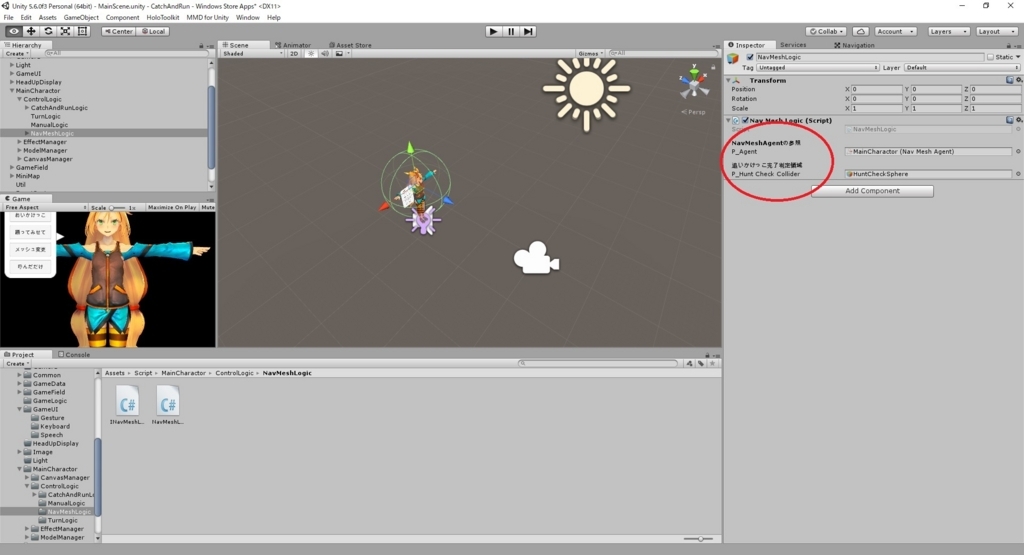Click Maximize On Play toggle
Screen dimensions: 1024x555
coord(172,208)
